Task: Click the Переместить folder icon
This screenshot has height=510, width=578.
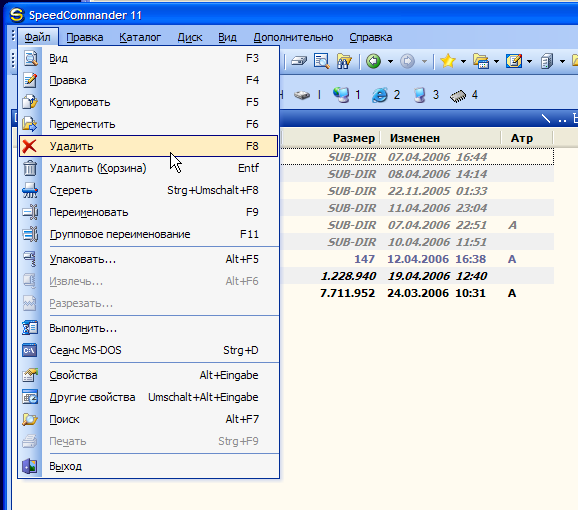Action: click(30, 124)
